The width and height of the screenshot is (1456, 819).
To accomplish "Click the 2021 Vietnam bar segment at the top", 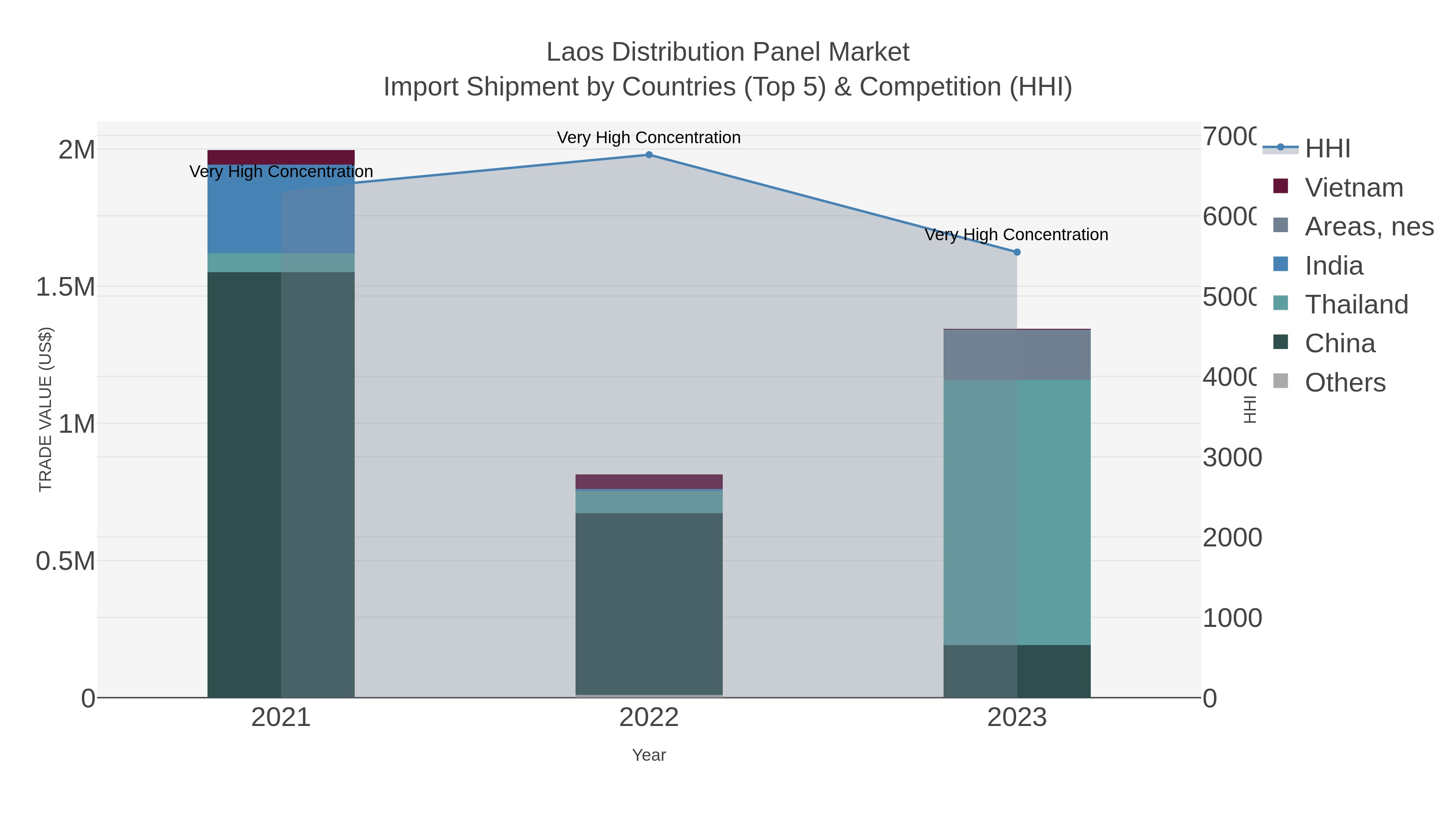I will tap(281, 157).
